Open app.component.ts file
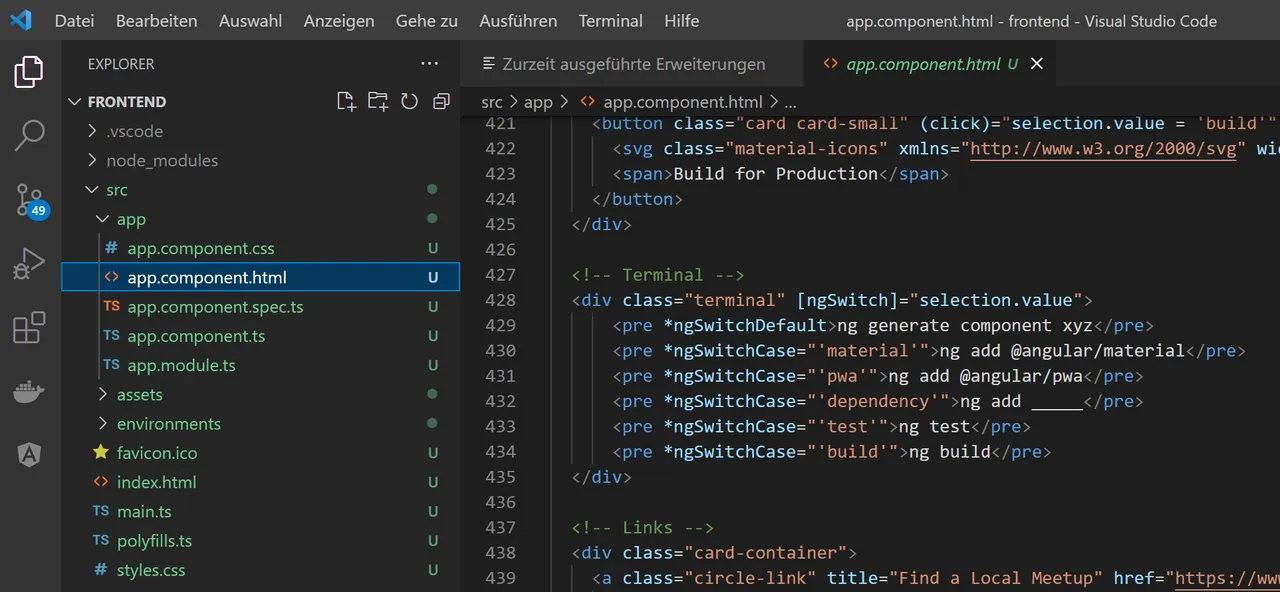Viewport: 1280px width, 592px height. click(x=196, y=336)
